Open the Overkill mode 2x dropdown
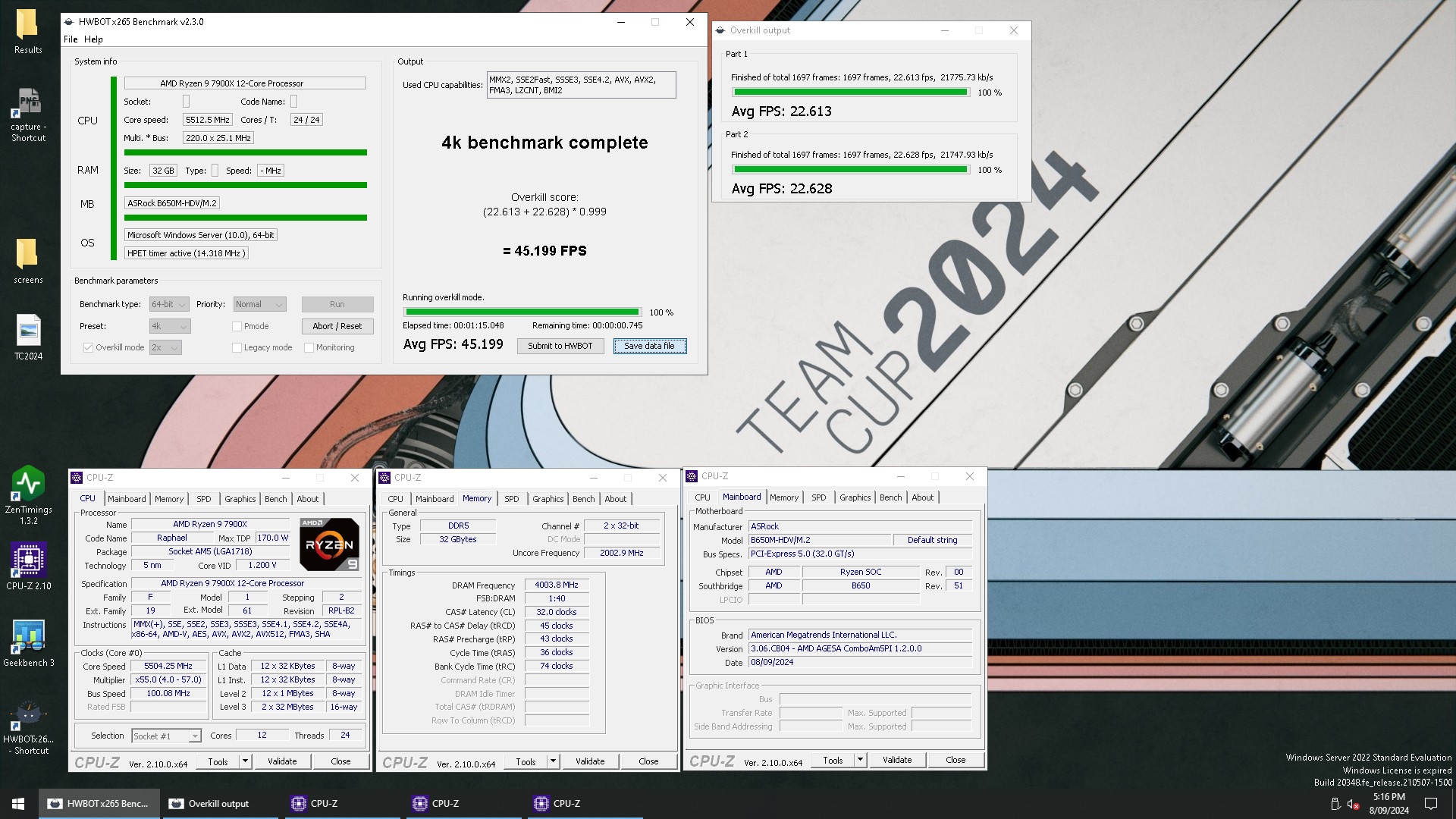Screen dimensions: 1456x819 [165, 347]
